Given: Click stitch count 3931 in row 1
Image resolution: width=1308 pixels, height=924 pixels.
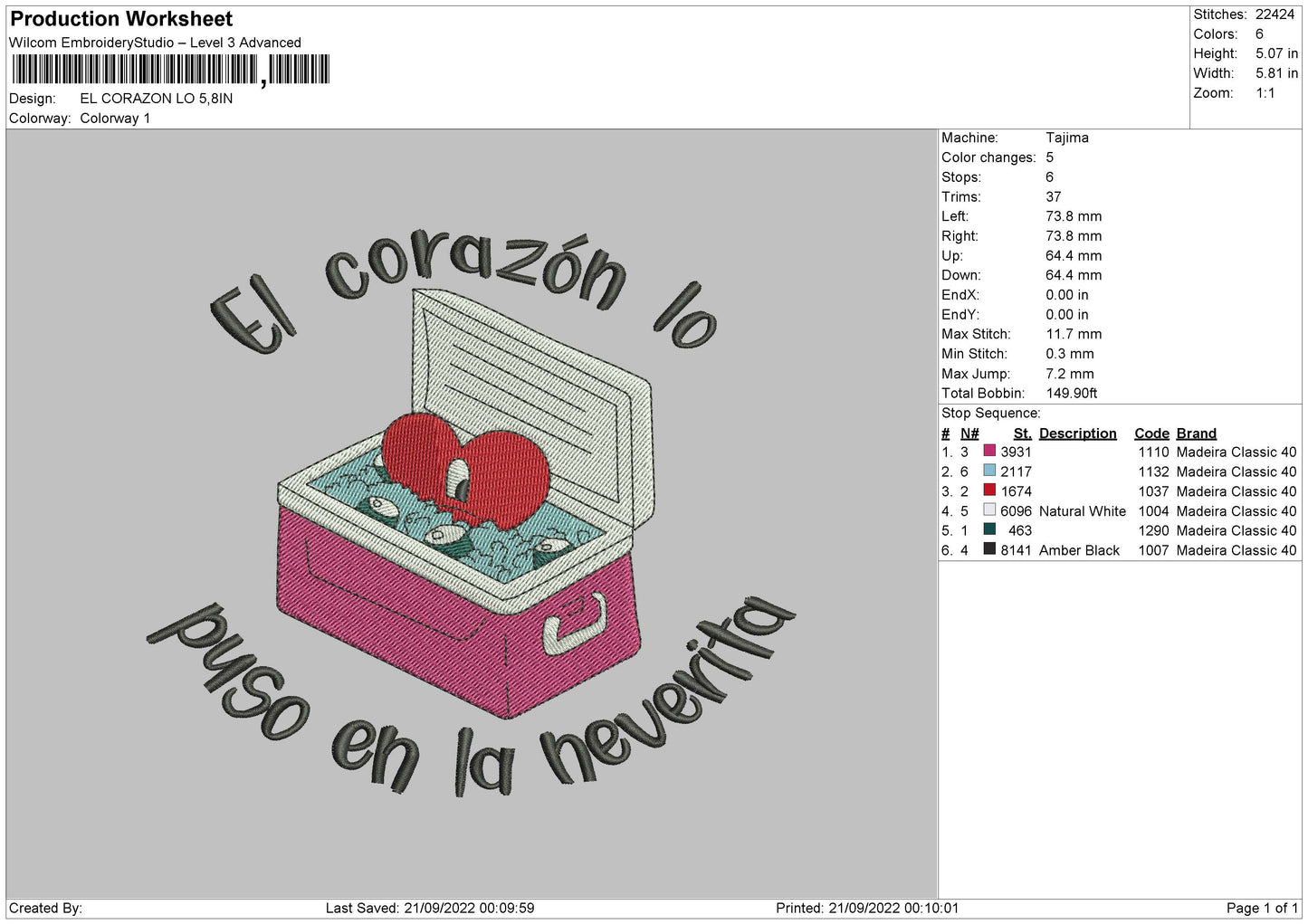Looking at the screenshot, I should (1016, 452).
